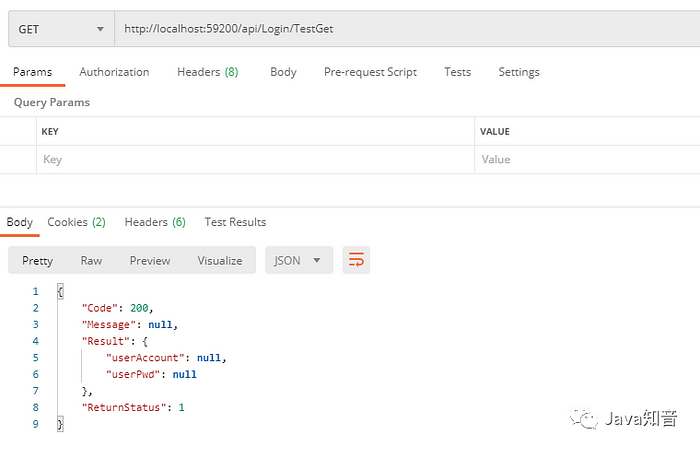This screenshot has height=449, width=700.
Task: View response Cookies (2) tab
Action: (76, 222)
